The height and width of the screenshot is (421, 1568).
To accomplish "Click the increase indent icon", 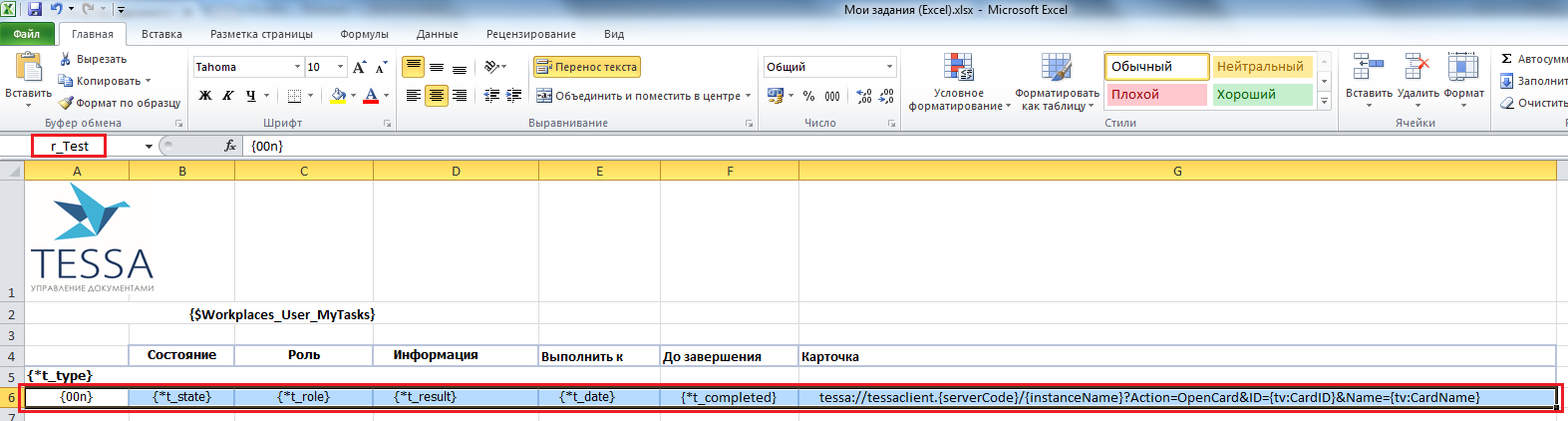I will pyautogui.click(x=513, y=96).
